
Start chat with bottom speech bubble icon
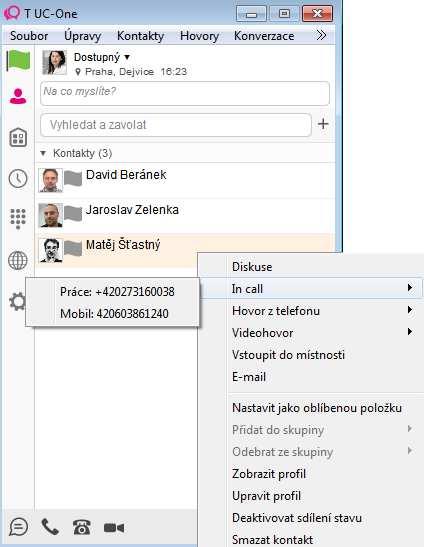[x=19, y=527]
